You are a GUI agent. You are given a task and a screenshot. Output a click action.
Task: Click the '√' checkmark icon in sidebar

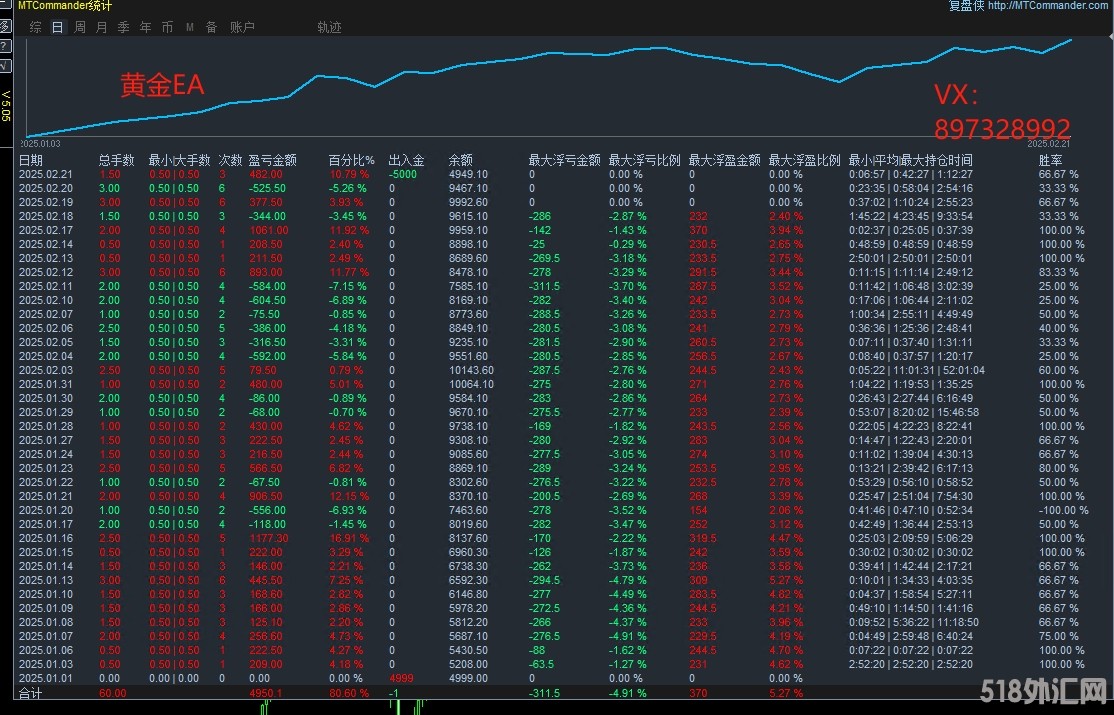(x=5, y=65)
